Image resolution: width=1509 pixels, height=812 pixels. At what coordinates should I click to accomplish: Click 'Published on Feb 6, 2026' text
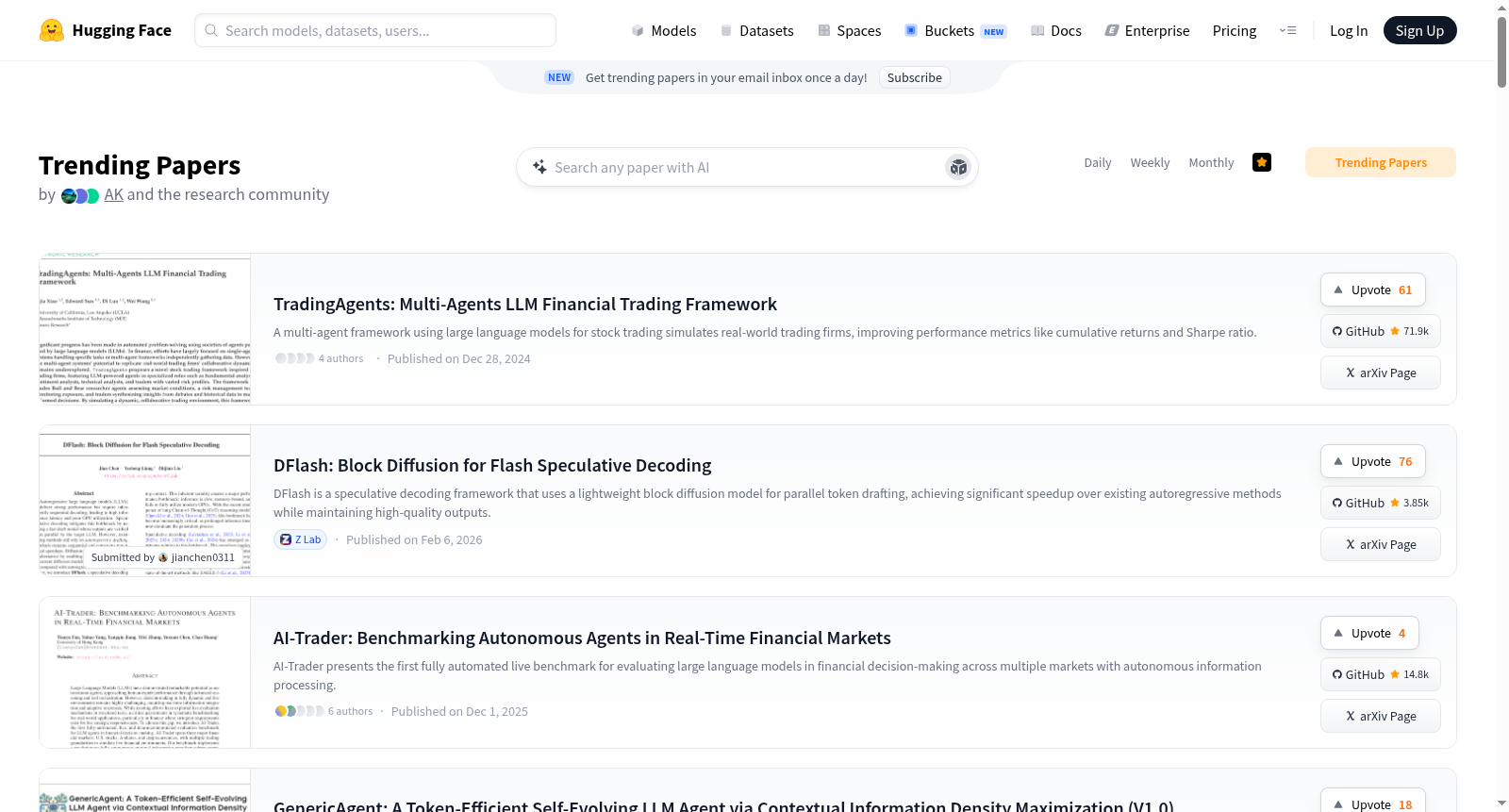(x=414, y=539)
